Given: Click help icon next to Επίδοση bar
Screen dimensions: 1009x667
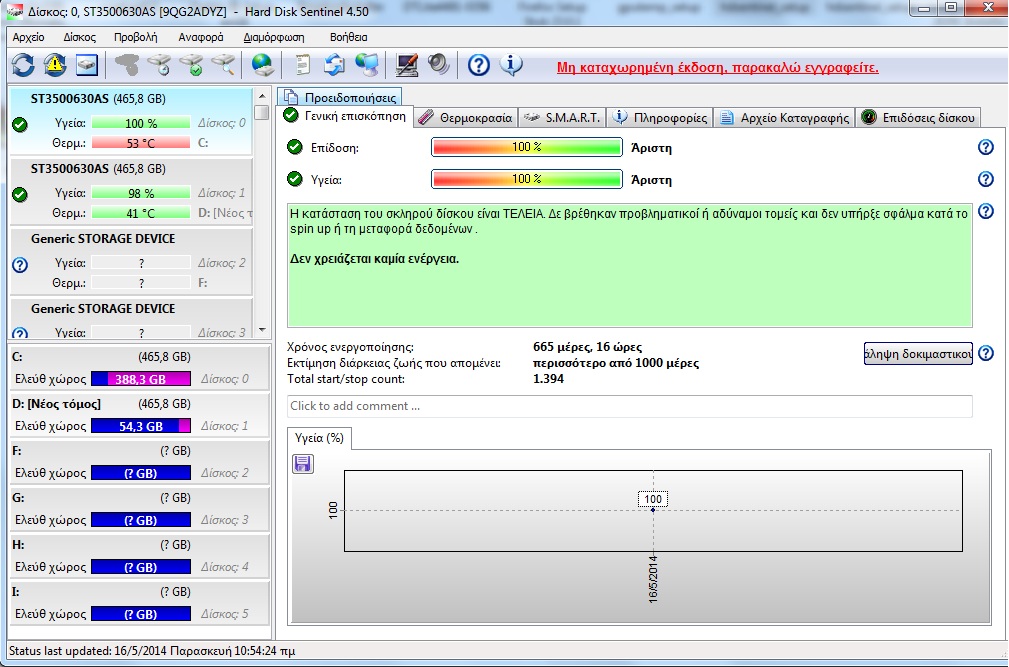Looking at the screenshot, I should point(986,147).
